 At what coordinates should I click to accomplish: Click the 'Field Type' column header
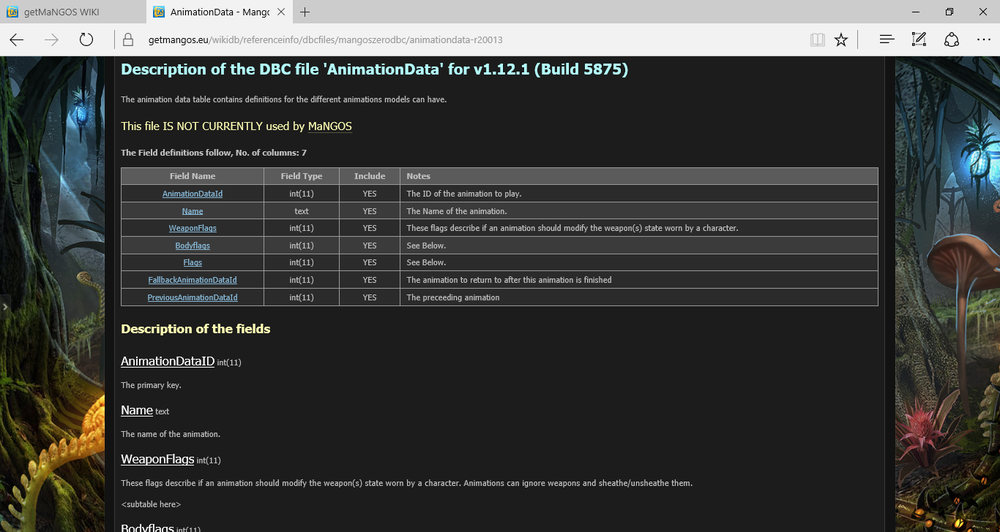(x=301, y=176)
